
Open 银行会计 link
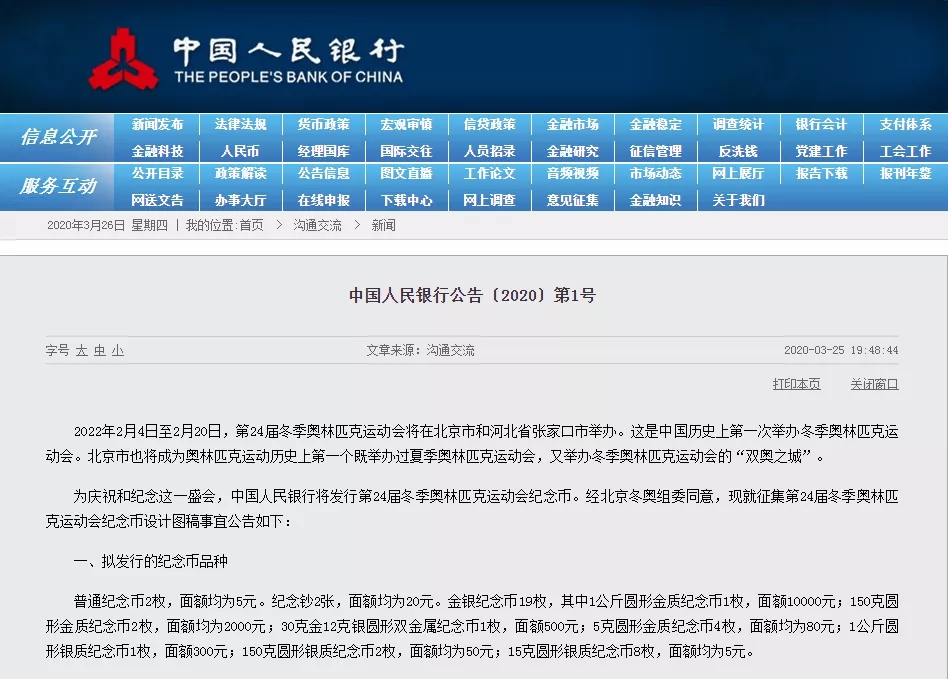pyautogui.click(x=822, y=125)
